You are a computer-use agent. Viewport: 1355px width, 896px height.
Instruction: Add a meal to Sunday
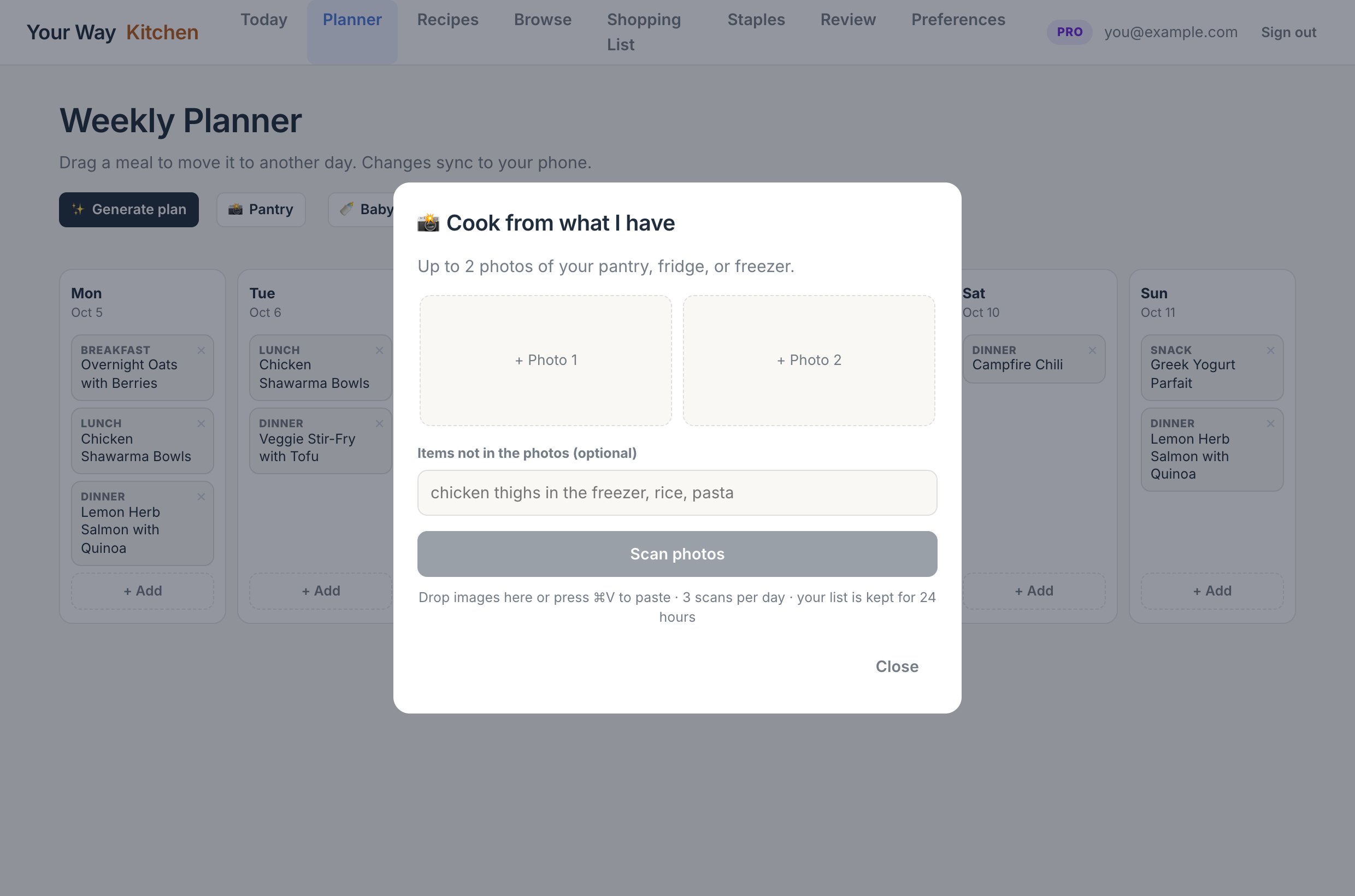tap(1212, 591)
